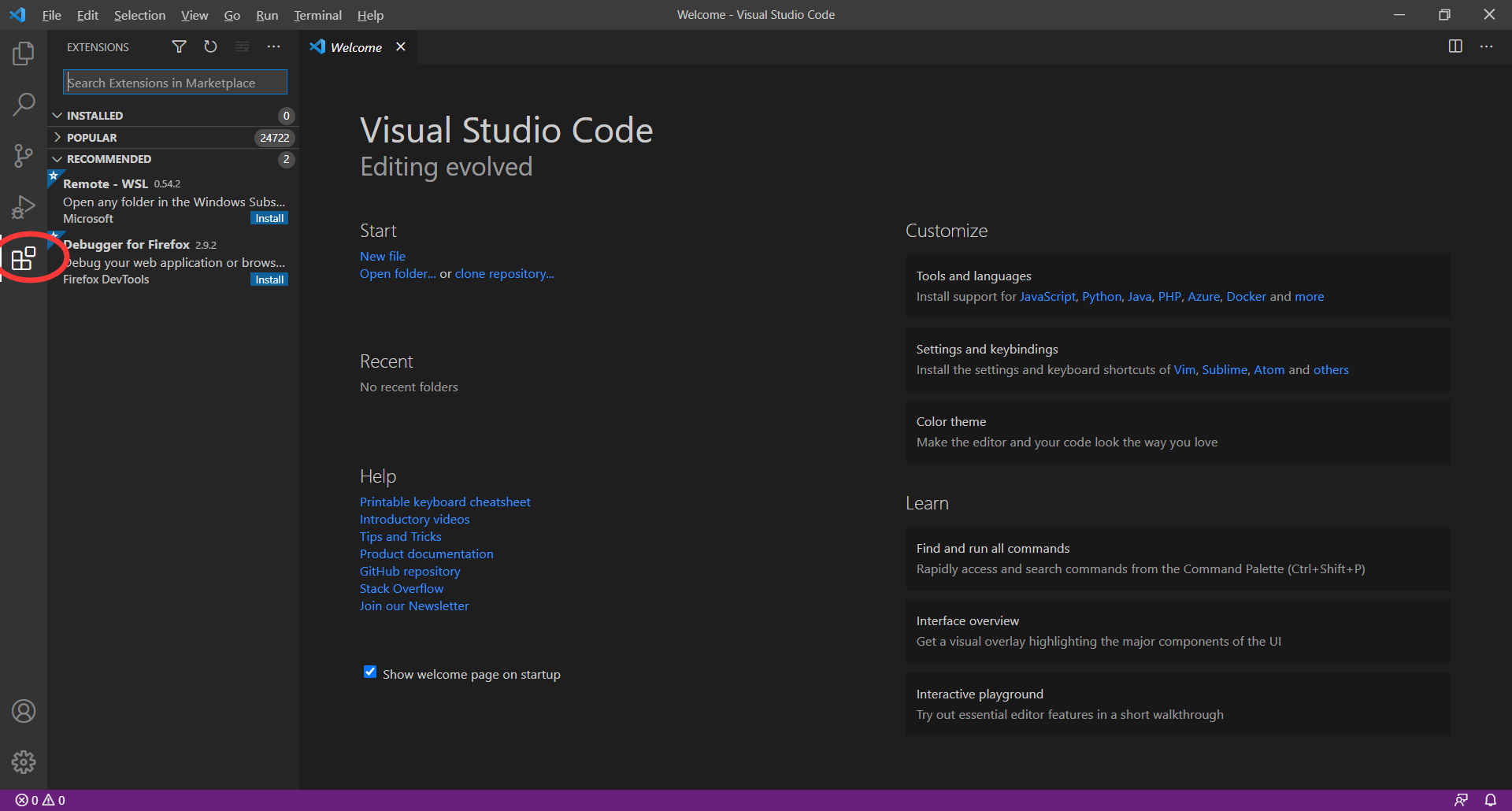Clear extensions search results icon

[242, 47]
